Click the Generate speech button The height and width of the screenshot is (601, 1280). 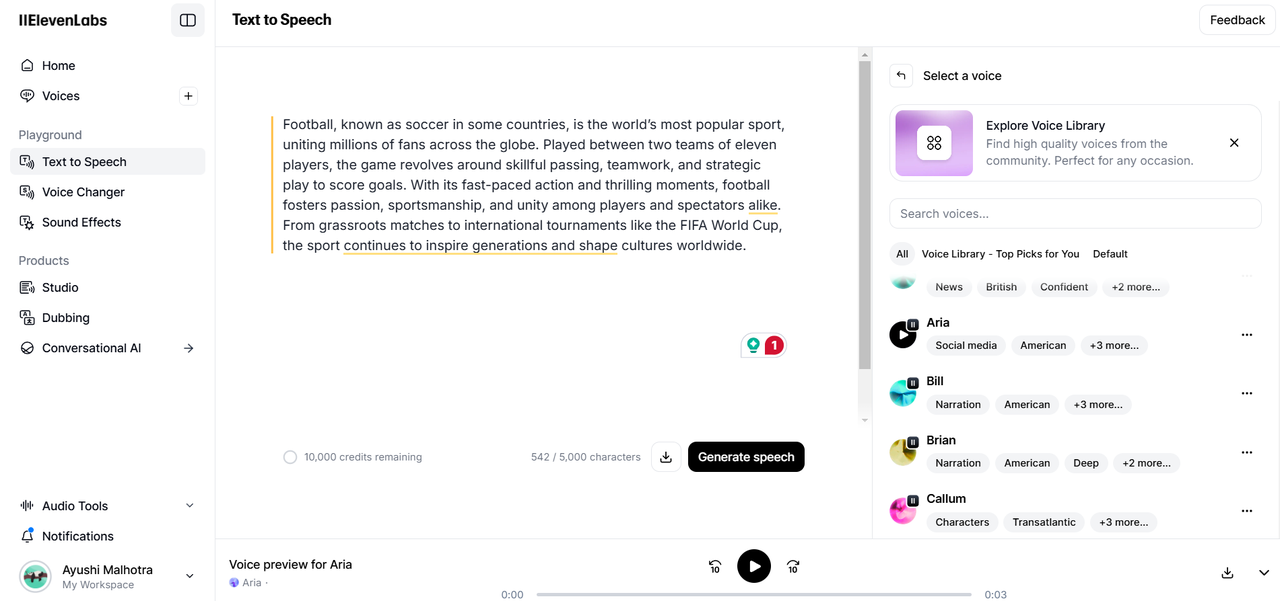point(746,457)
